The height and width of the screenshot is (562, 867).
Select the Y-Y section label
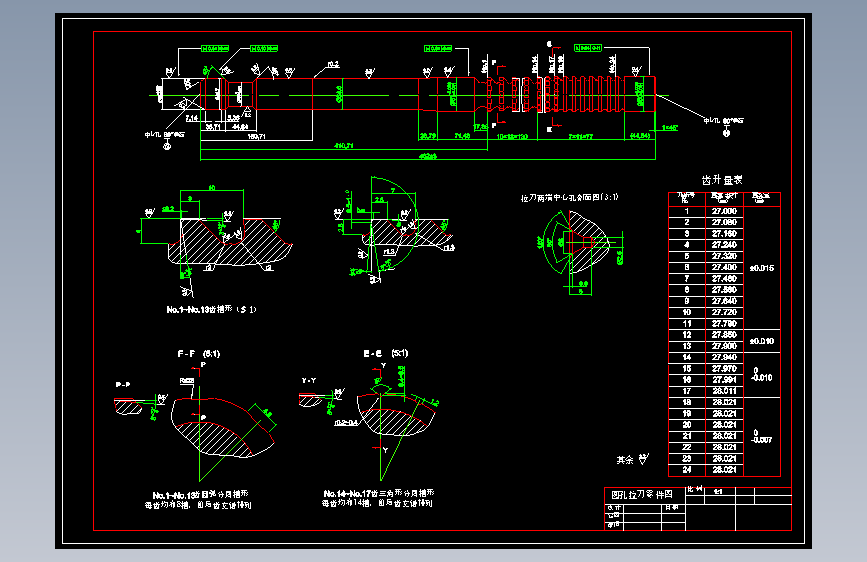pos(309,381)
